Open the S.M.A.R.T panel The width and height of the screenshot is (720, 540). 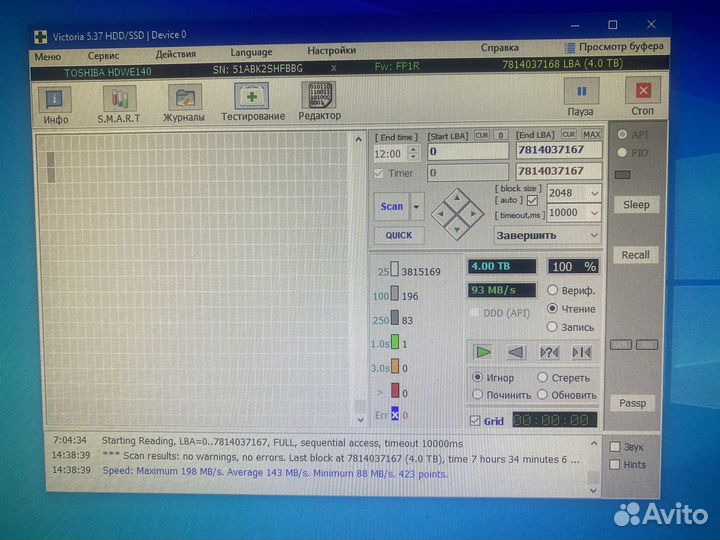(119, 99)
